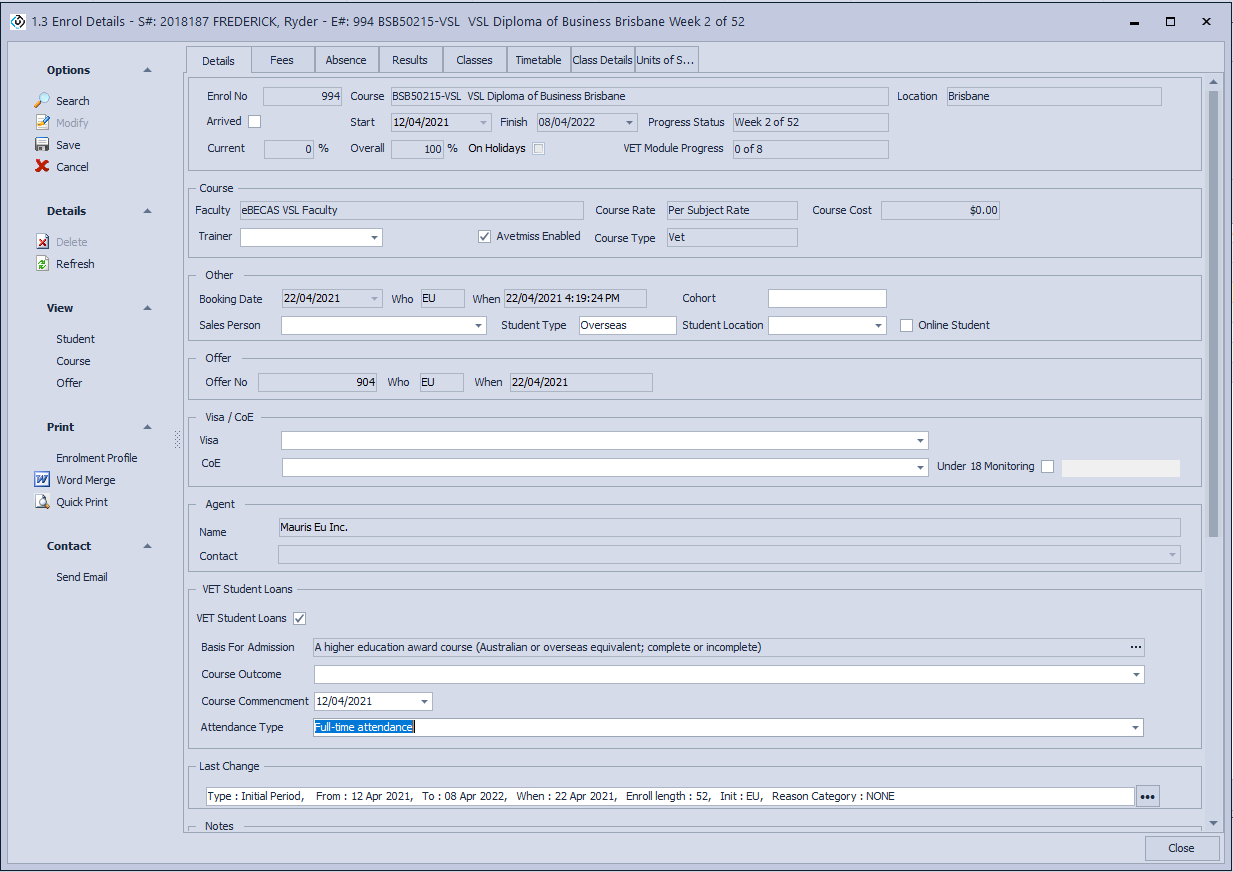Open Word Merge via its icon
This screenshot has height=872, width=1233.
click(x=42, y=480)
